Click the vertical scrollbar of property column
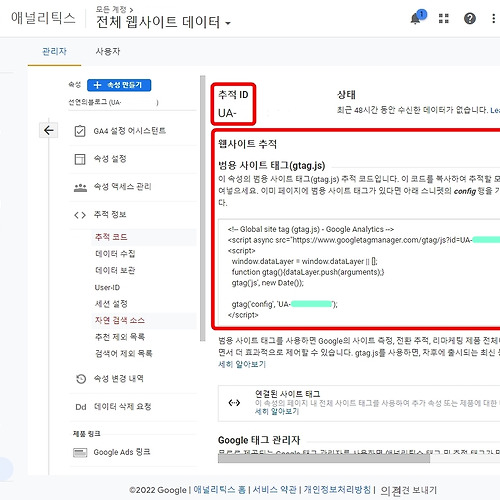This screenshot has width=500, height=500. (202, 208)
